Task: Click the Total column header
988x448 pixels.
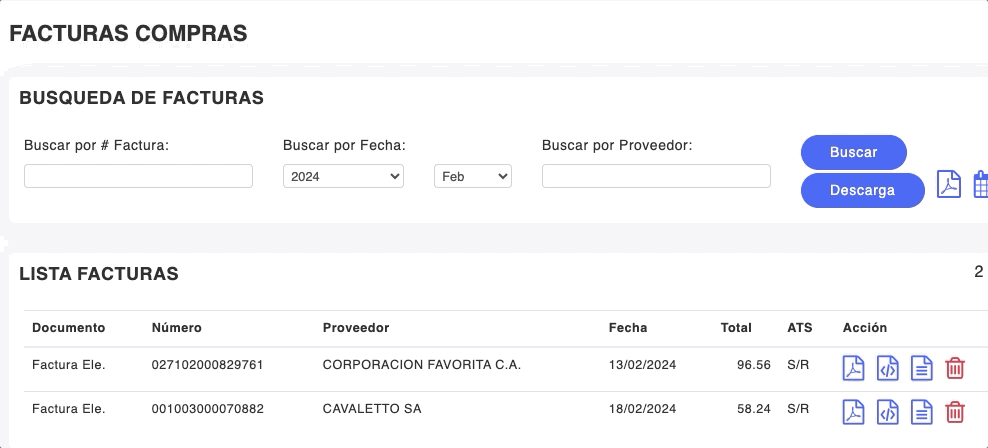Action: [736, 328]
